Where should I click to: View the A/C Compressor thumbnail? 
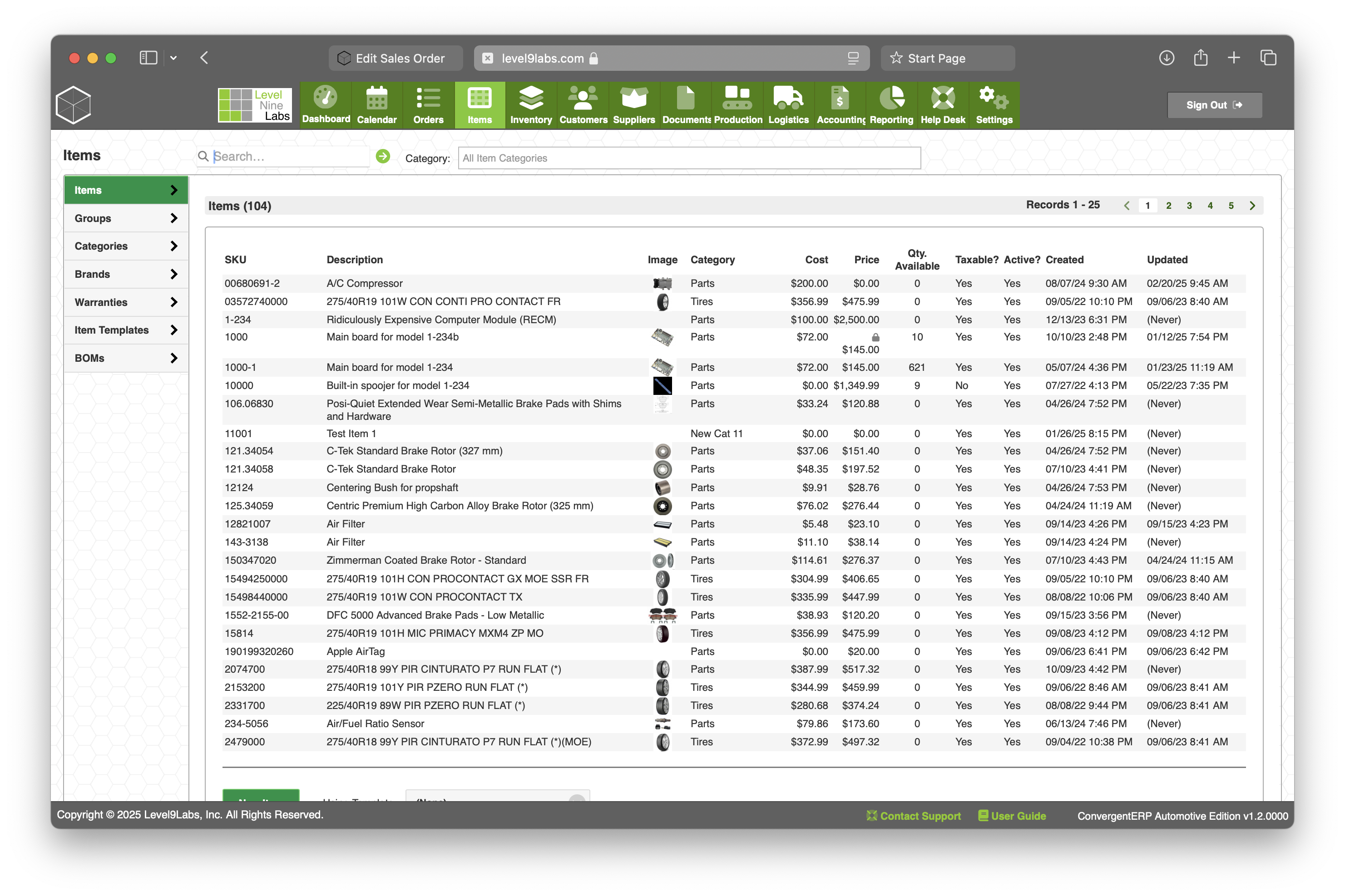[x=663, y=283]
